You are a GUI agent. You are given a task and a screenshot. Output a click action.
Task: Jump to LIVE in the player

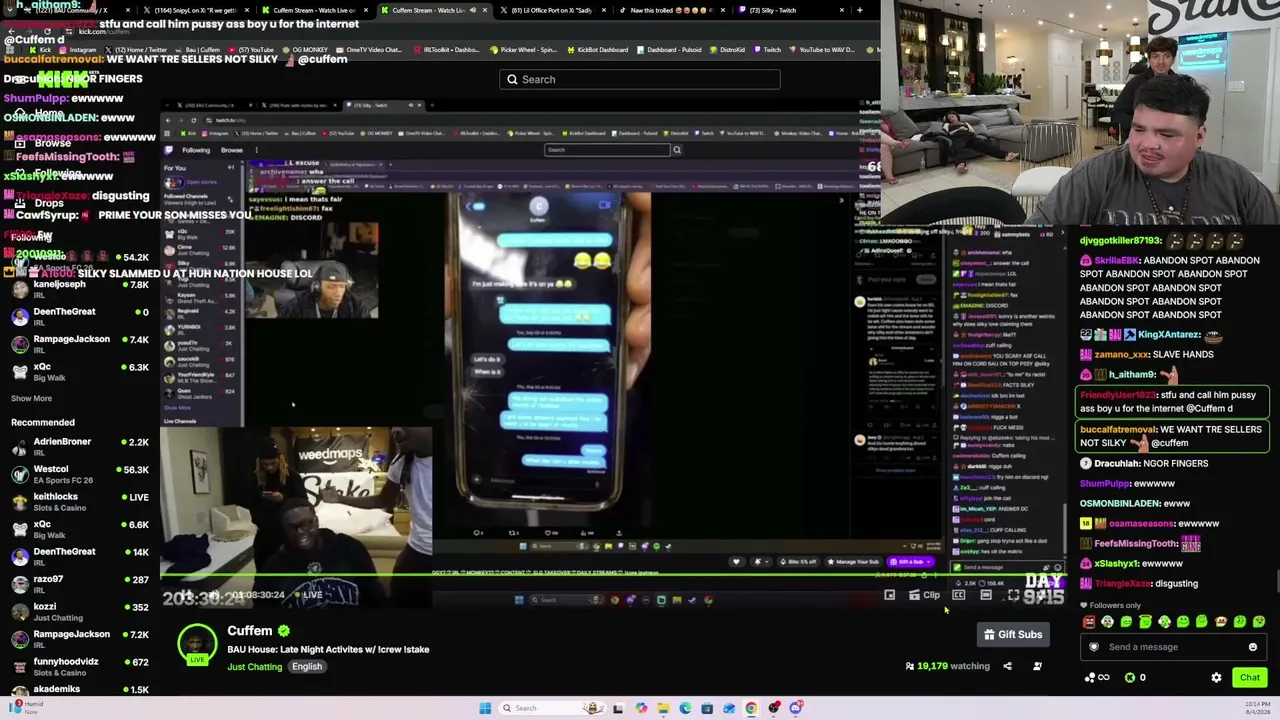[308, 595]
